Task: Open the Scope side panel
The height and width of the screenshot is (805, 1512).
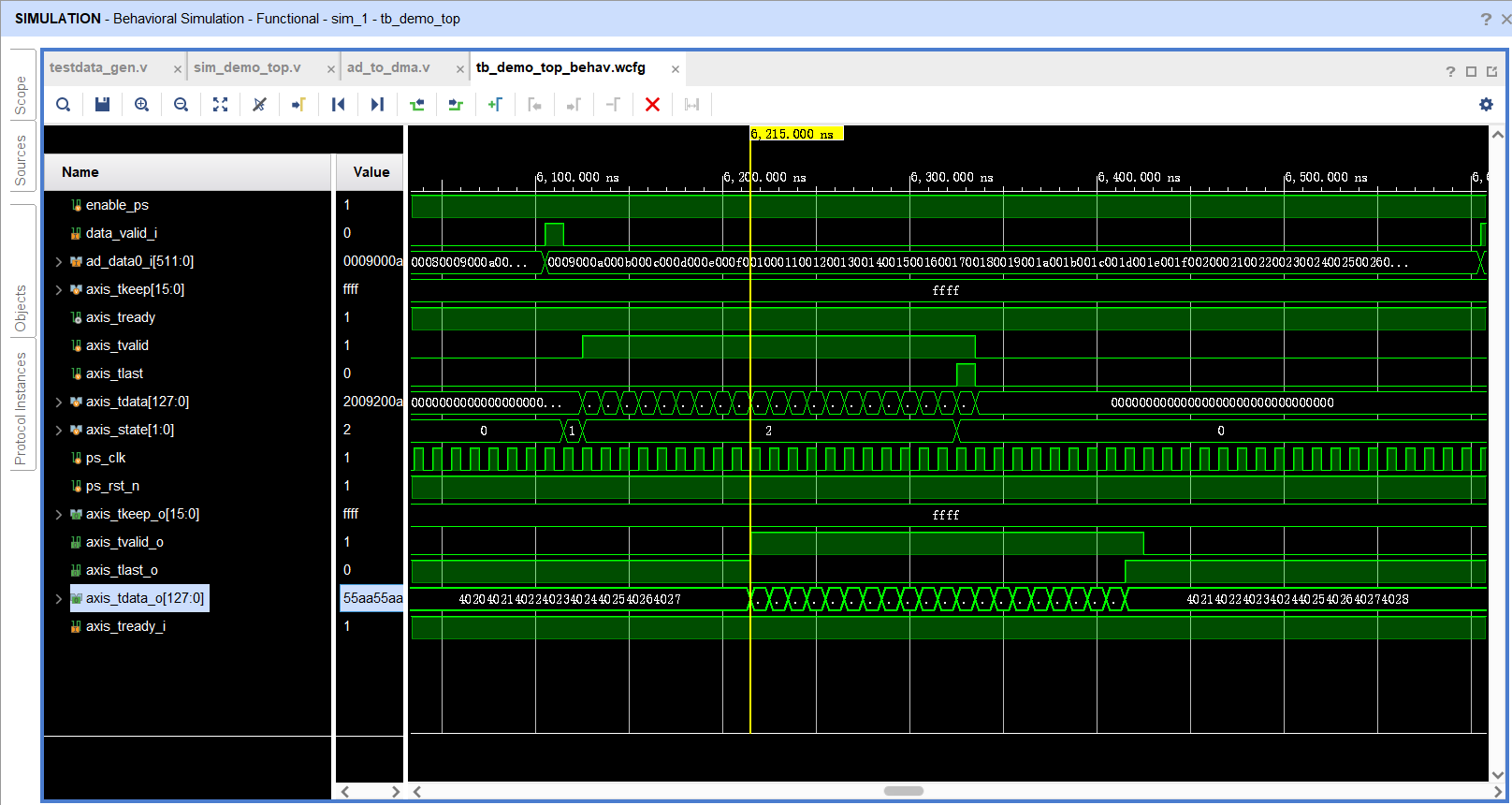Action: pos(22,95)
